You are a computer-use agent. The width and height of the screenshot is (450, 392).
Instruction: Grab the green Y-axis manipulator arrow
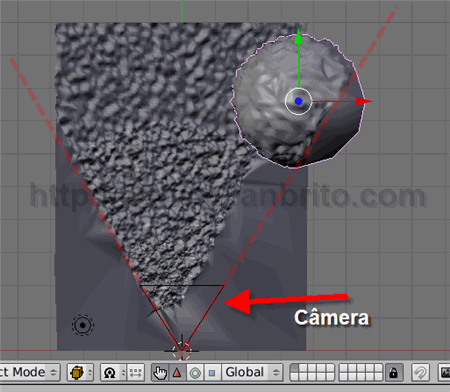tap(299, 37)
